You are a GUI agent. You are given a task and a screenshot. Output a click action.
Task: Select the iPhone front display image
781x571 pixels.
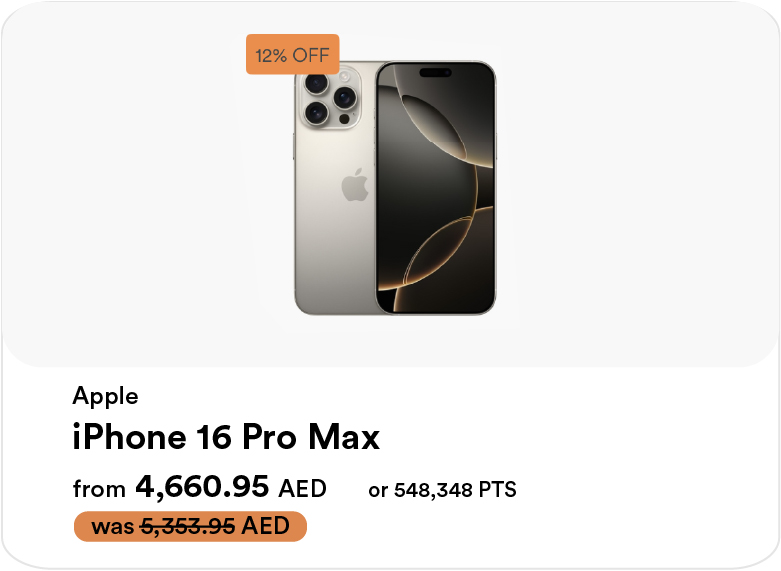pos(435,188)
